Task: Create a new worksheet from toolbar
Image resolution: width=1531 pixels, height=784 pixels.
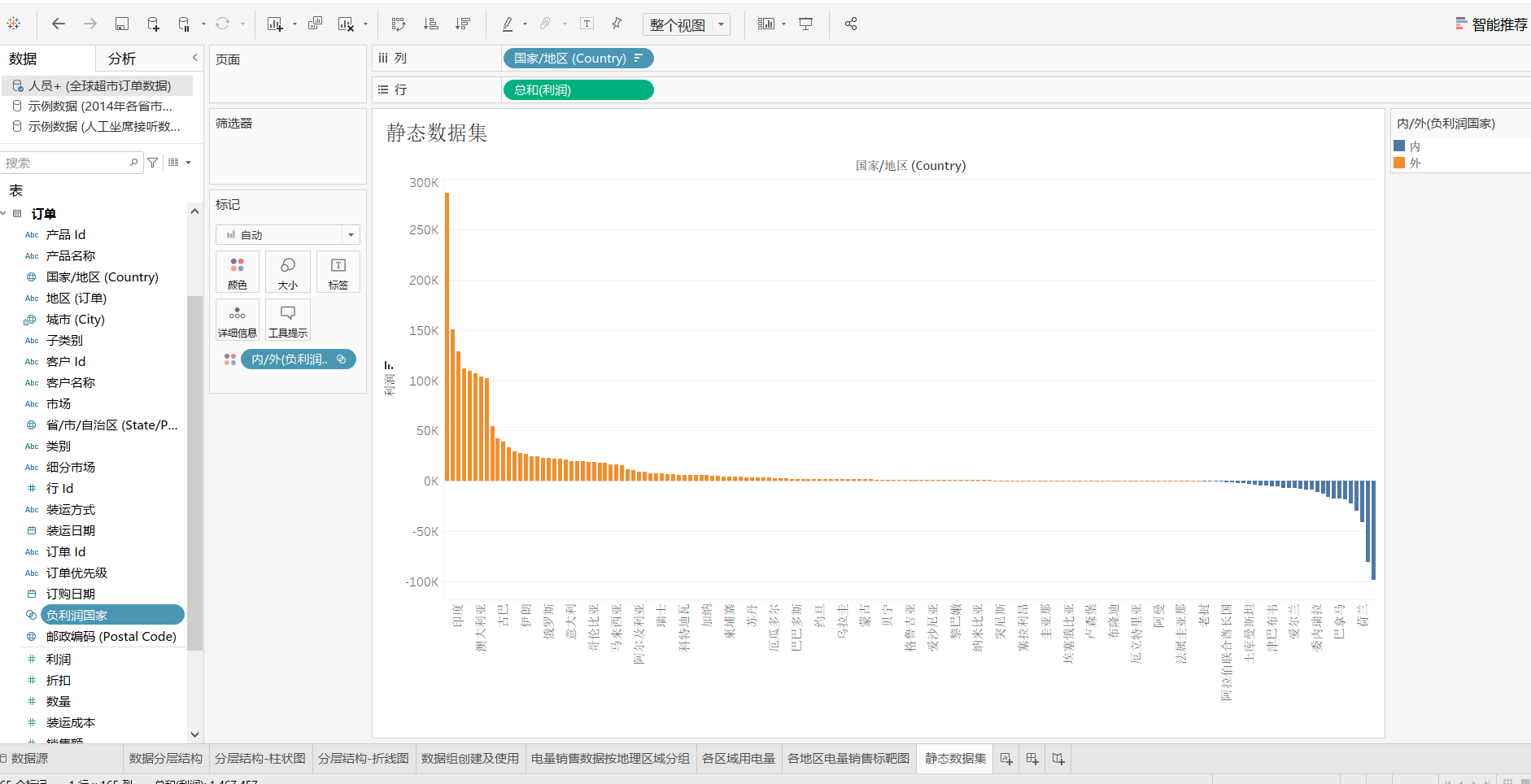Action: click(275, 24)
